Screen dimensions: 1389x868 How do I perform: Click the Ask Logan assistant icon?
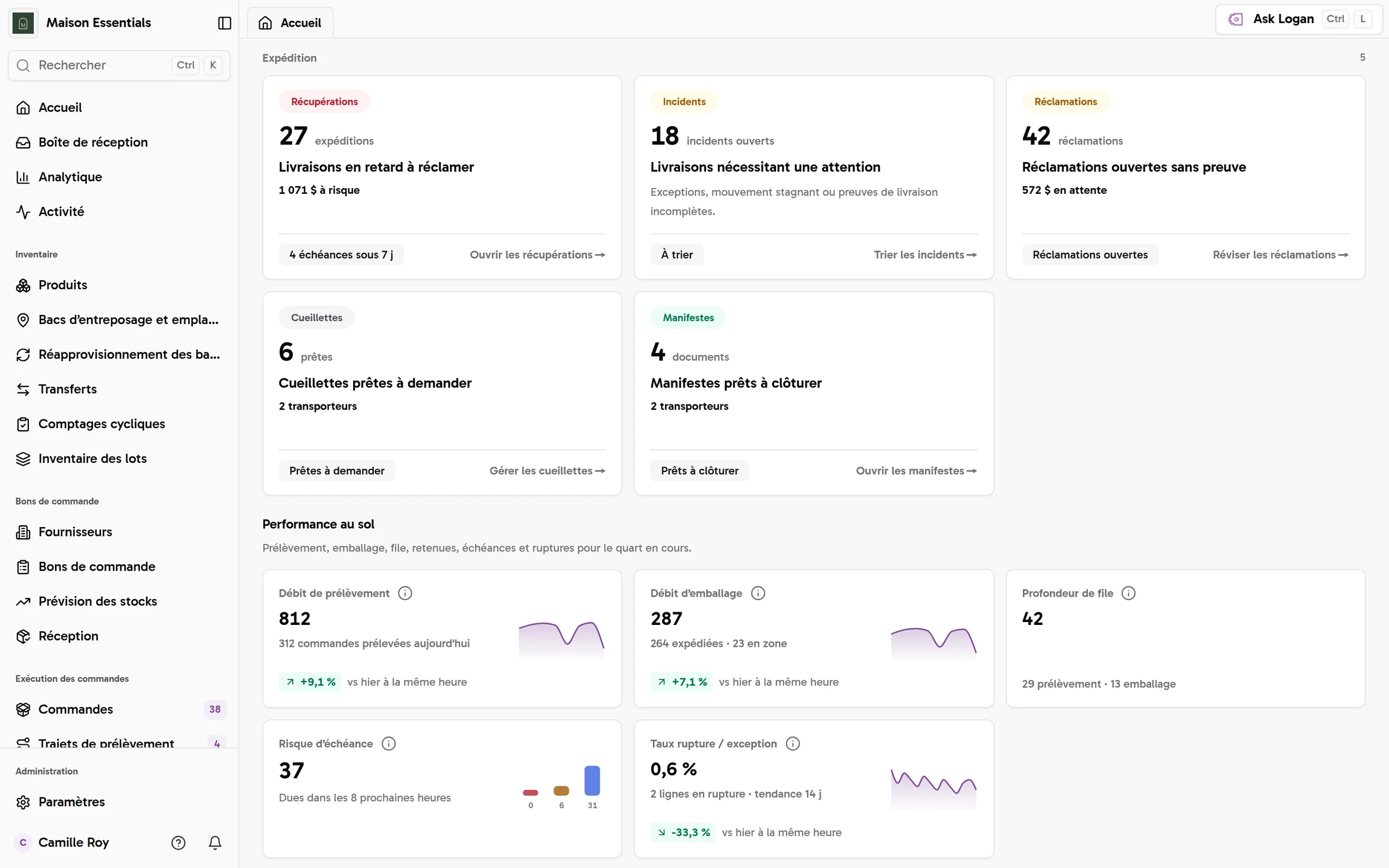pos(1236,19)
